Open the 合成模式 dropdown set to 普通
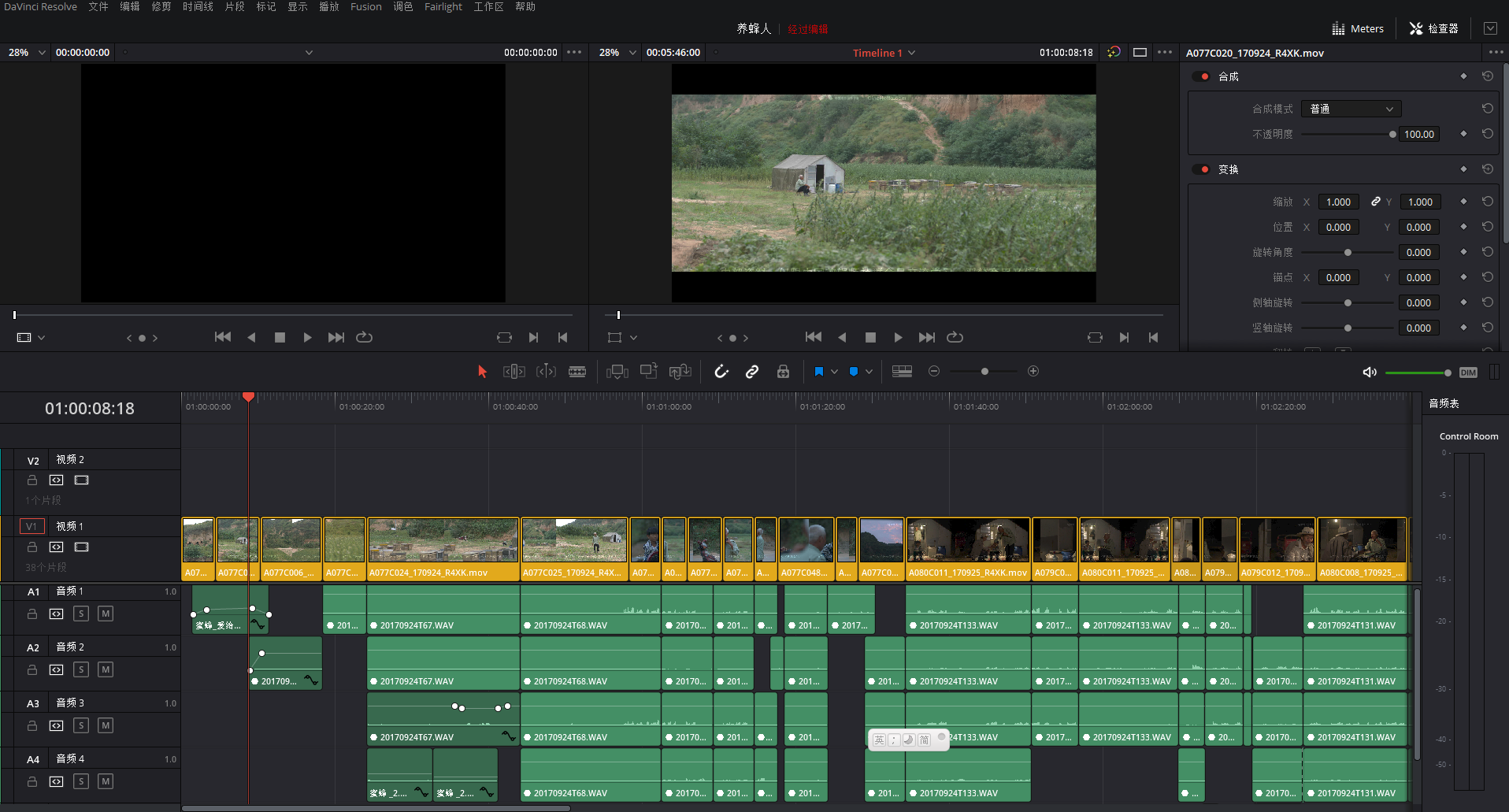Viewport: 1509px width, 812px height. (1351, 109)
